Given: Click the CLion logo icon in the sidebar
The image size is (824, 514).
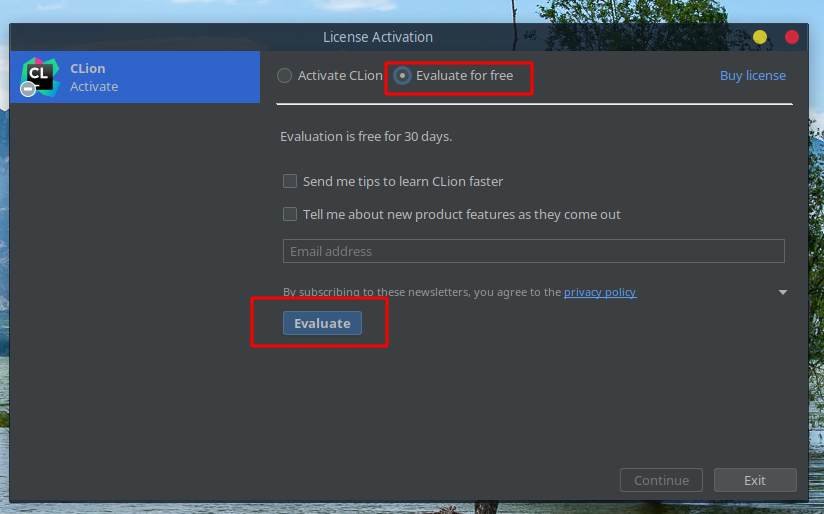Looking at the screenshot, I should [x=40, y=76].
